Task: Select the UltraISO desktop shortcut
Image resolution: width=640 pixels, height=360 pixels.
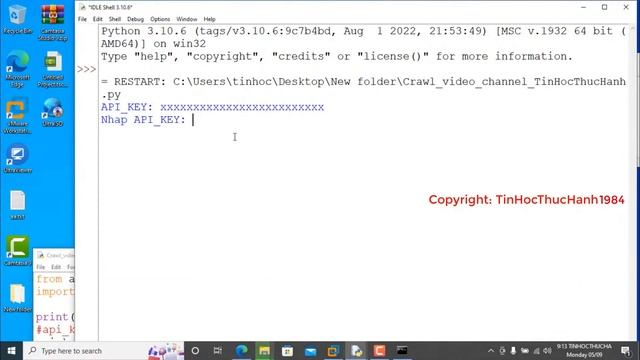Action: tap(53, 112)
